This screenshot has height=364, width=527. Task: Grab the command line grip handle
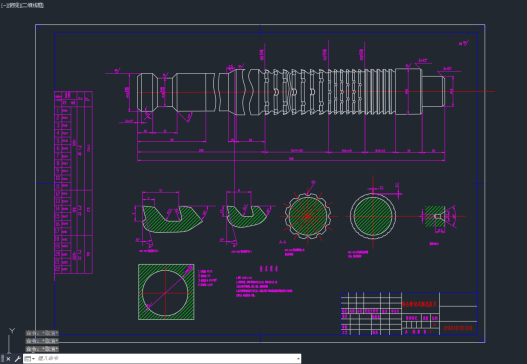pos(2,359)
